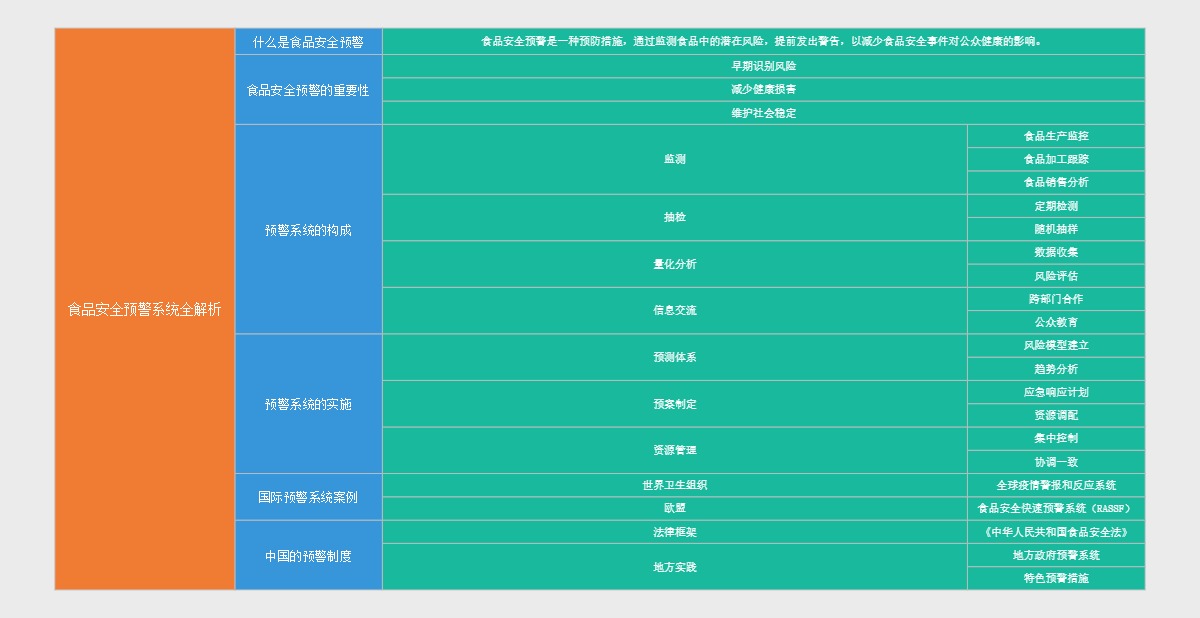This screenshot has width=1200, height=618.
Task: Click the 监测 green cell
Action: [674, 159]
